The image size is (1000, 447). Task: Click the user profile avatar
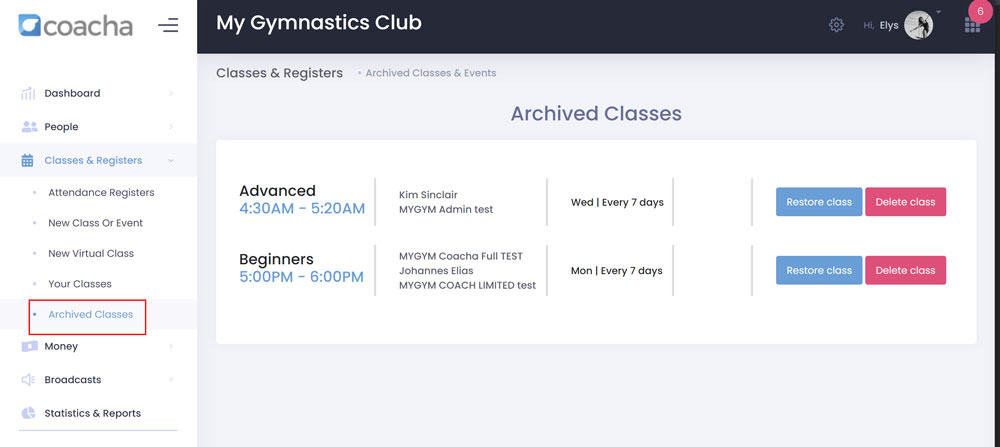(918, 25)
